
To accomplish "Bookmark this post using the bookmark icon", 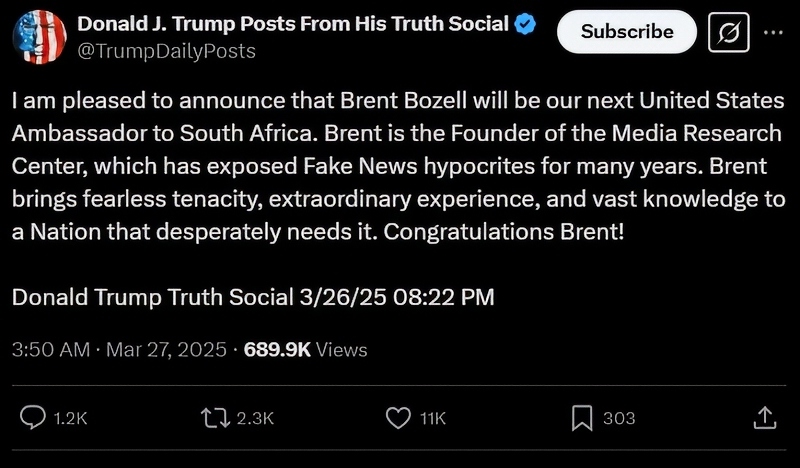I will tap(582, 418).
